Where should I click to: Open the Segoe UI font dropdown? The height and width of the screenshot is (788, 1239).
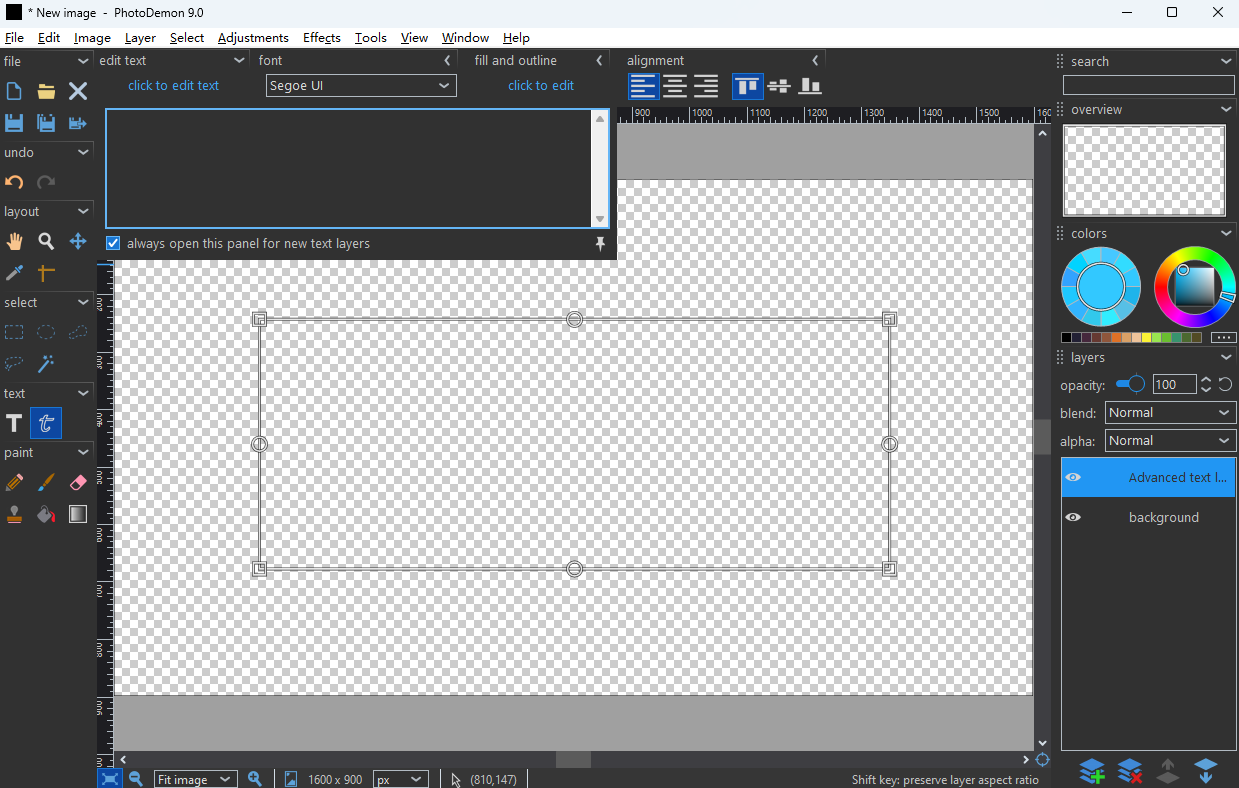(x=361, y=86)
